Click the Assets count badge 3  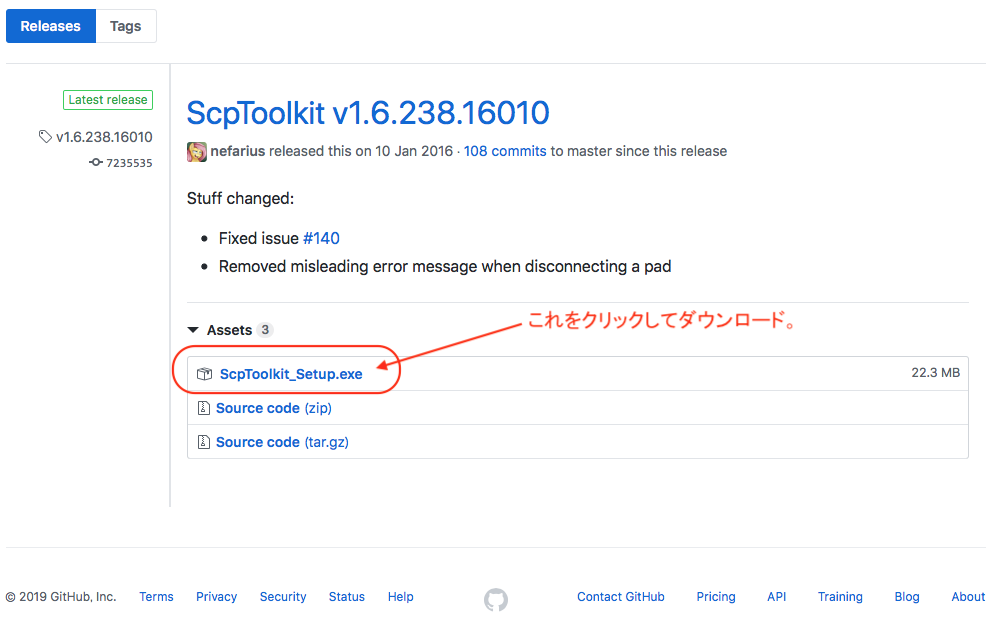265,330
